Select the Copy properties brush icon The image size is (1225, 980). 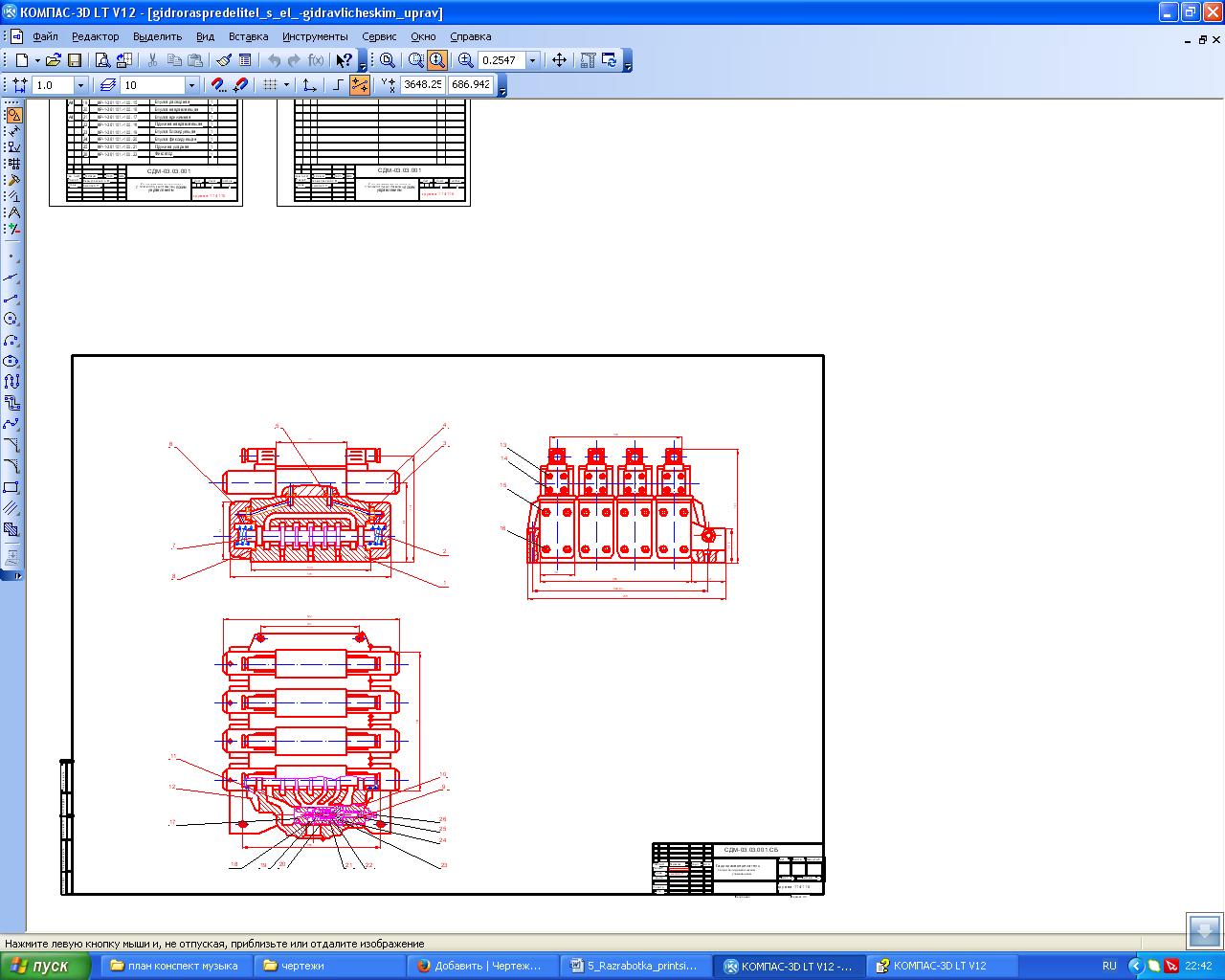(223, 60)
